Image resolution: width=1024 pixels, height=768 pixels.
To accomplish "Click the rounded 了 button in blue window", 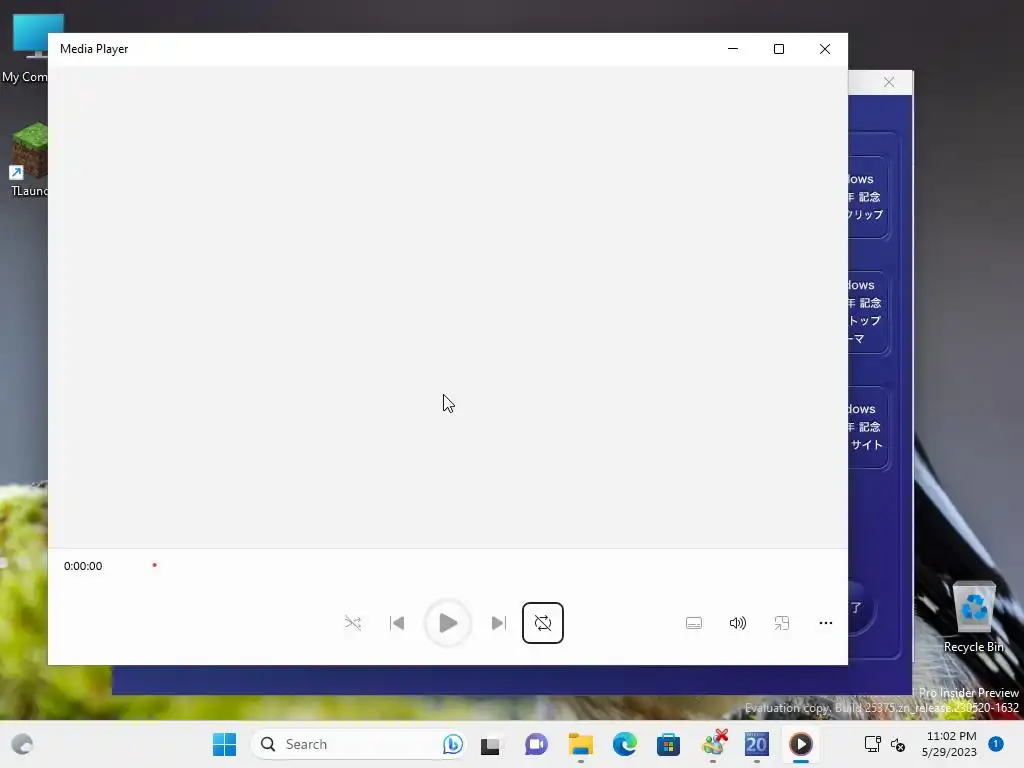I will [x=861, y=608].
